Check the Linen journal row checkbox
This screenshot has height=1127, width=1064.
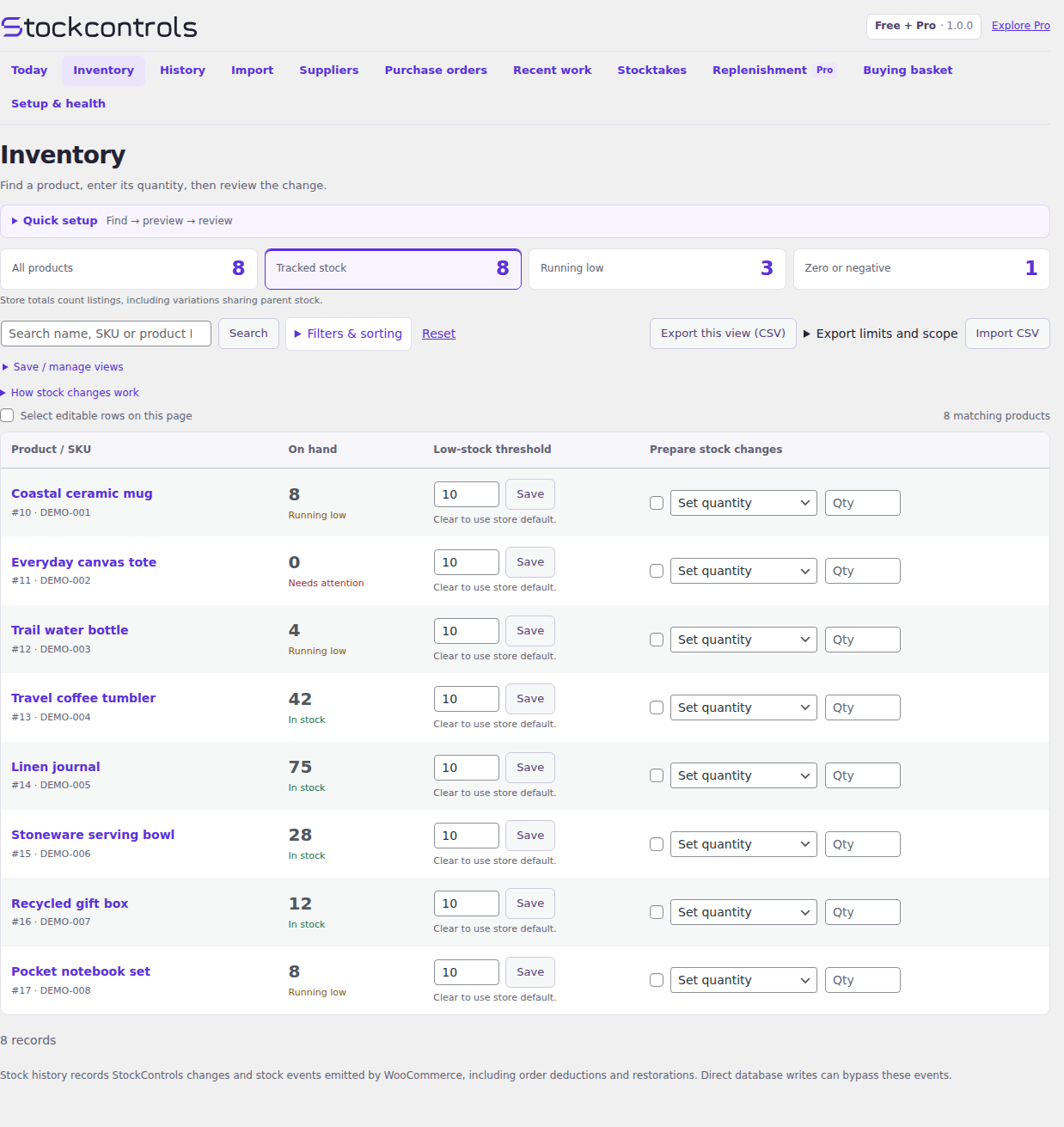tap(657, 775)
